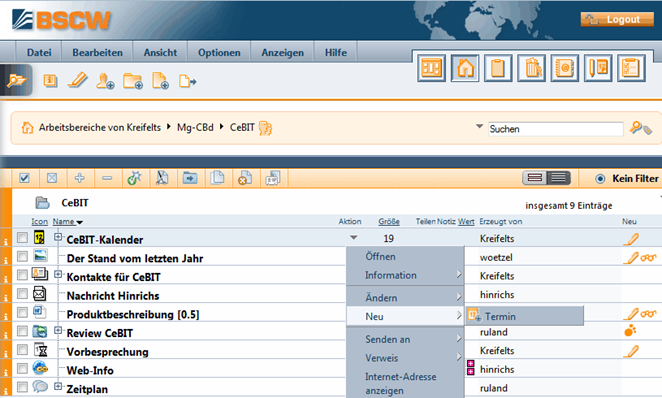Click the new folder icon
This screenshot has height=398, width=662.
tap(133, 81)
